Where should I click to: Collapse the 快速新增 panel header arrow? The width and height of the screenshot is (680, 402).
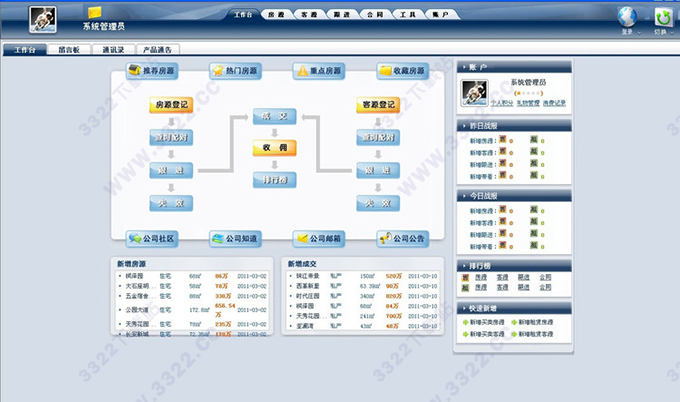pyautogui.click(x=464, y=308)
